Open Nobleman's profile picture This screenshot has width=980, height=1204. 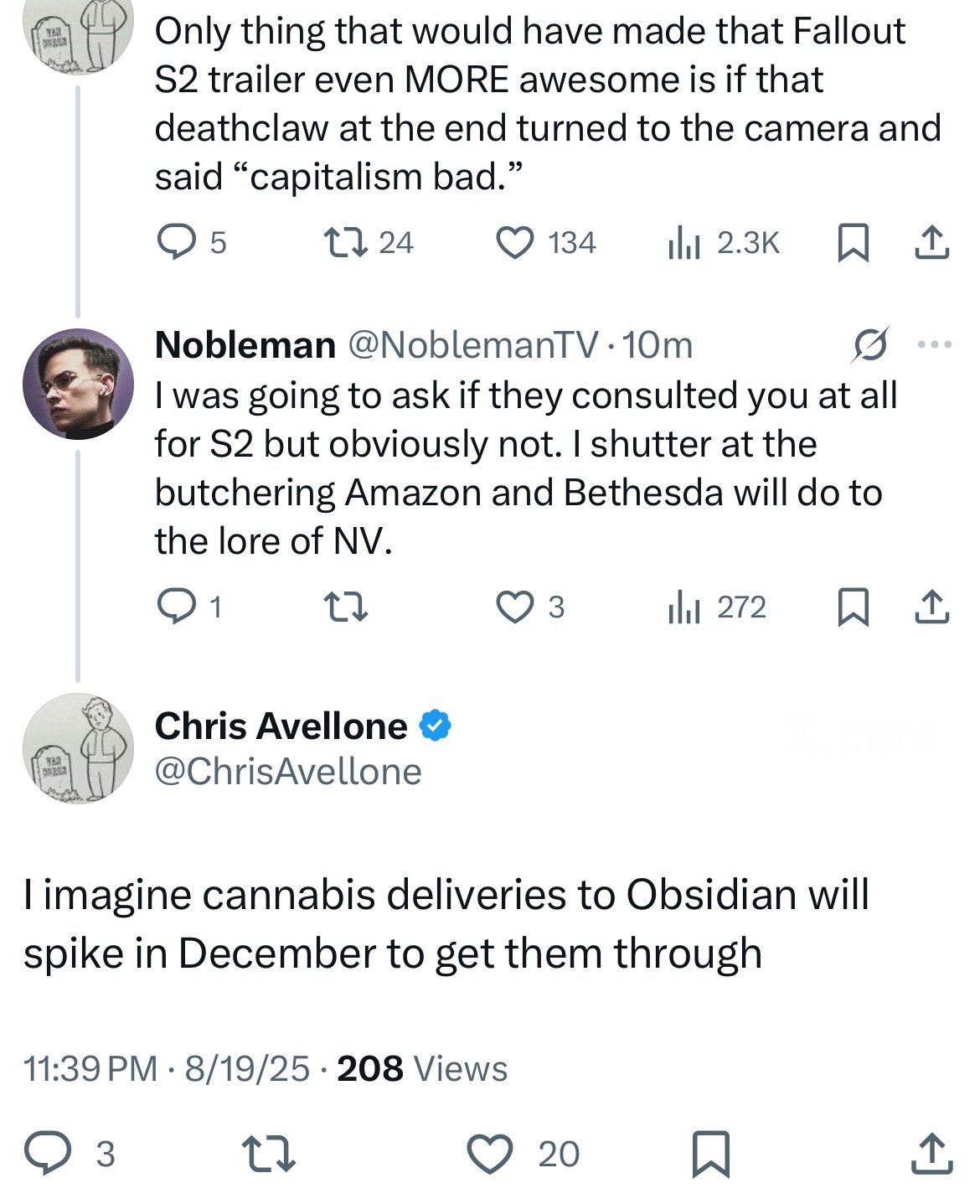coord(78,385)
